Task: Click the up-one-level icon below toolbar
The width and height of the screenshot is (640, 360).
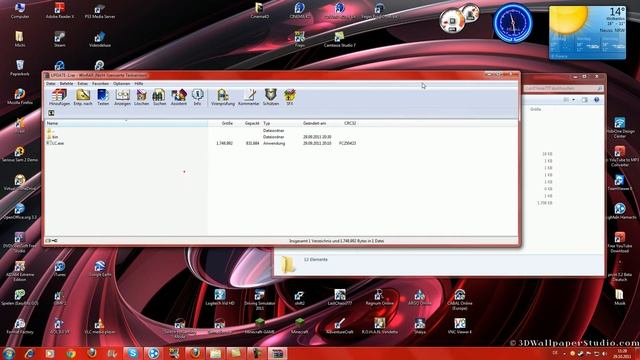Action: pos(51,113)
